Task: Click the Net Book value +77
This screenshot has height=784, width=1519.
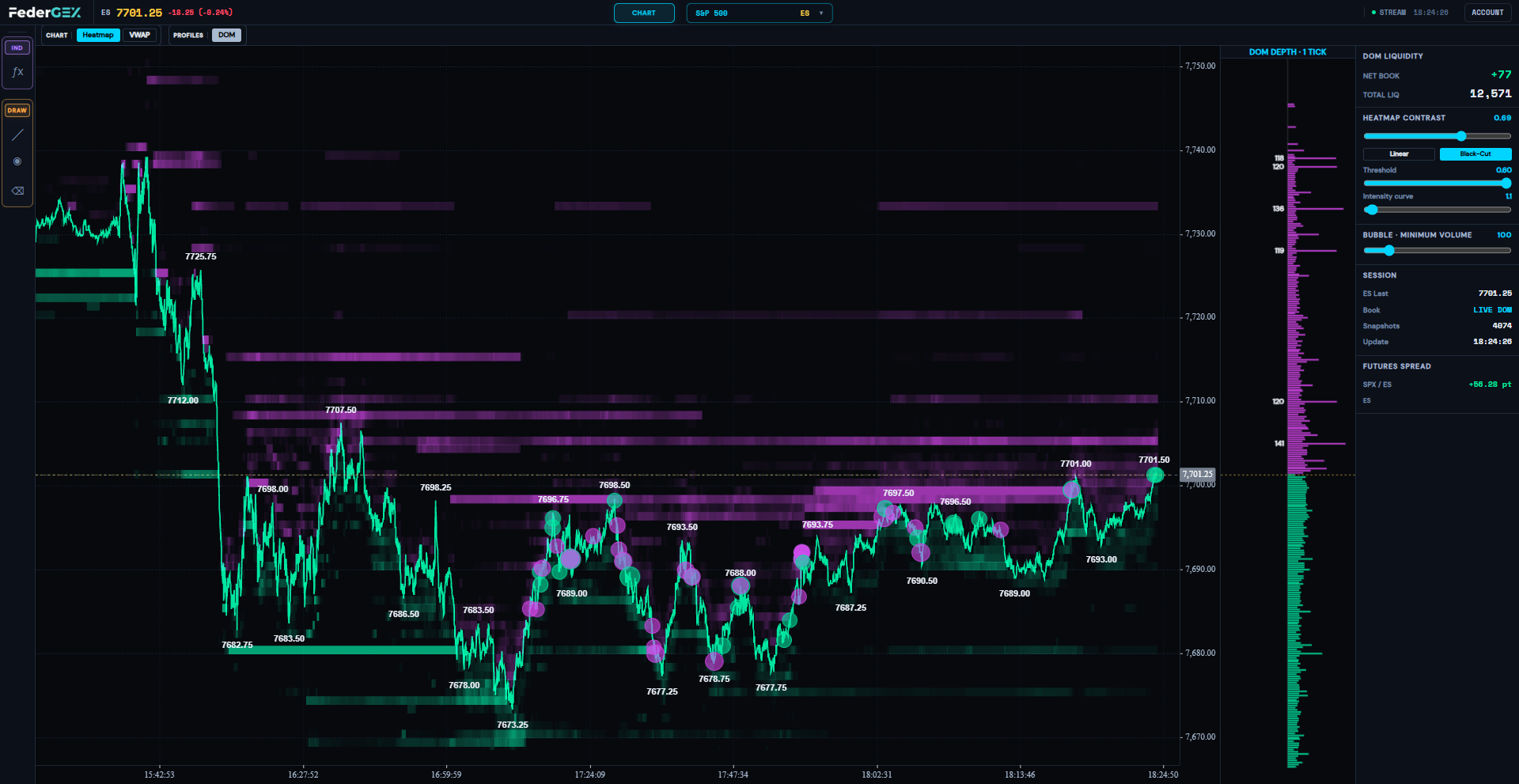Action: [1501, 75]
